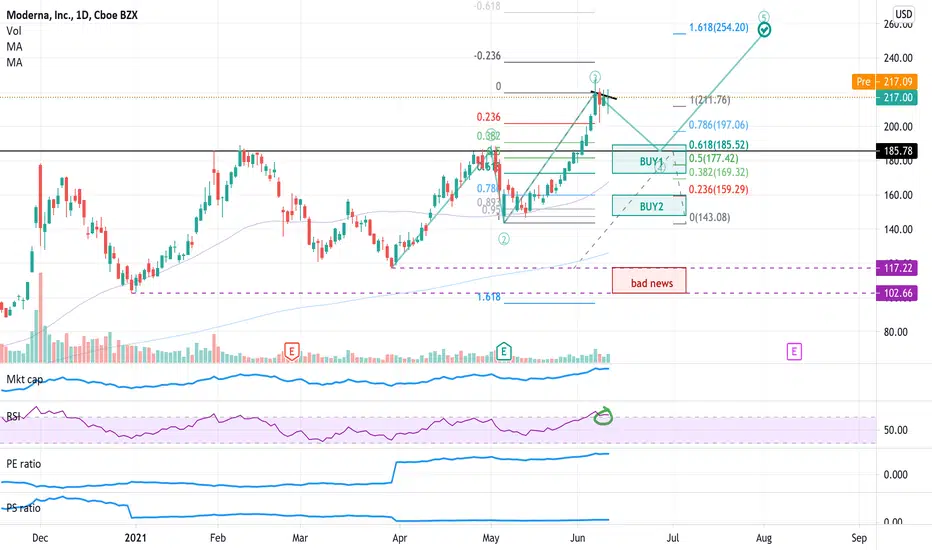Select the BUY1 rectangle zone
Image resolution: width=932 pixels, height=550 pixels.
click(x=649, y=159)
